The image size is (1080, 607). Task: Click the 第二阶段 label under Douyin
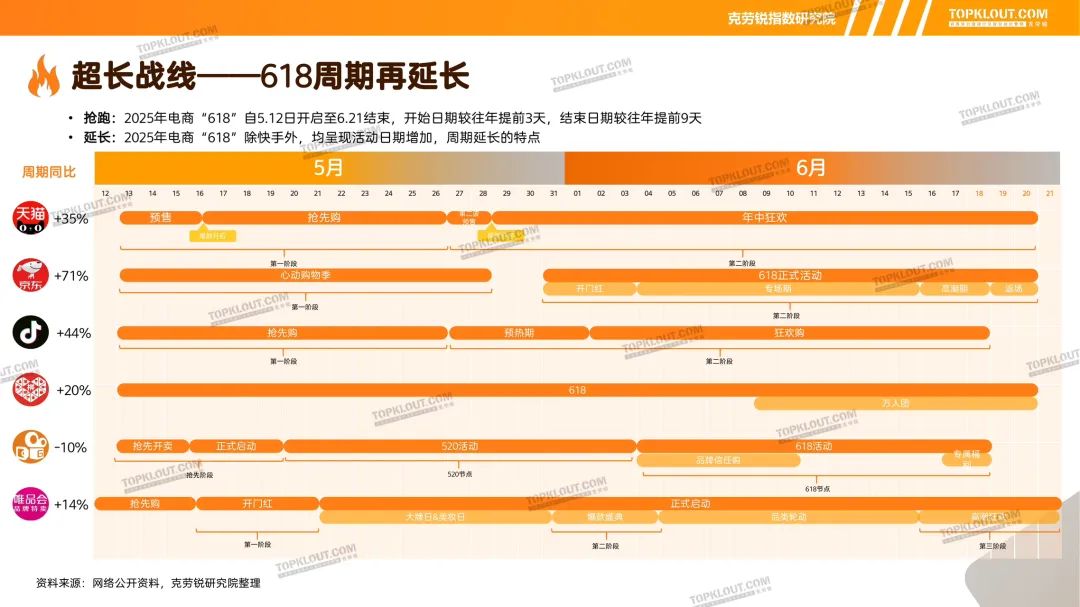point(719,361)
